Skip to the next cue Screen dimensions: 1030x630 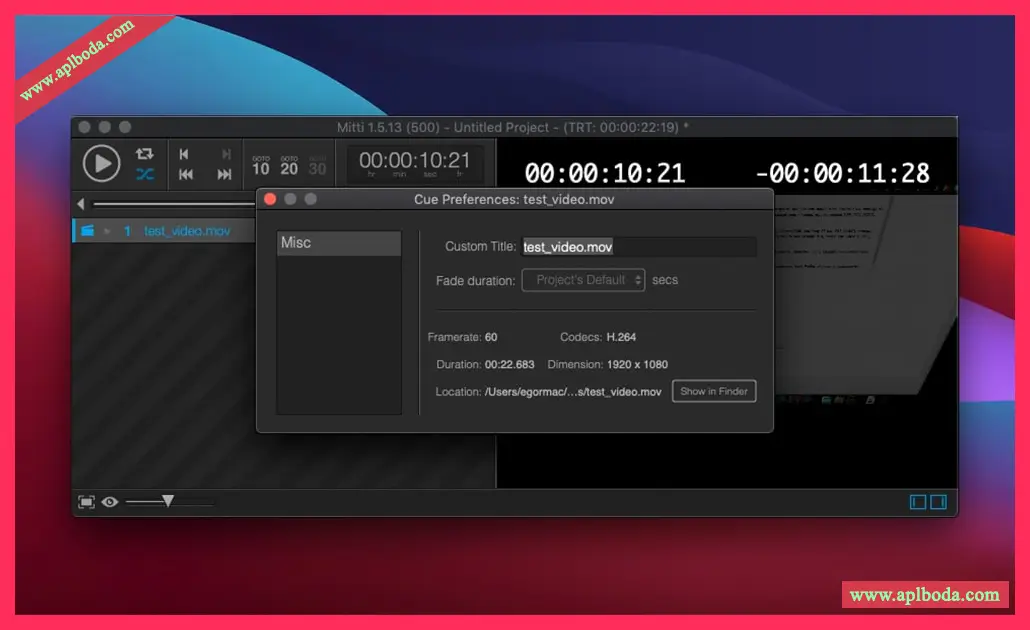tap(225, 175)
